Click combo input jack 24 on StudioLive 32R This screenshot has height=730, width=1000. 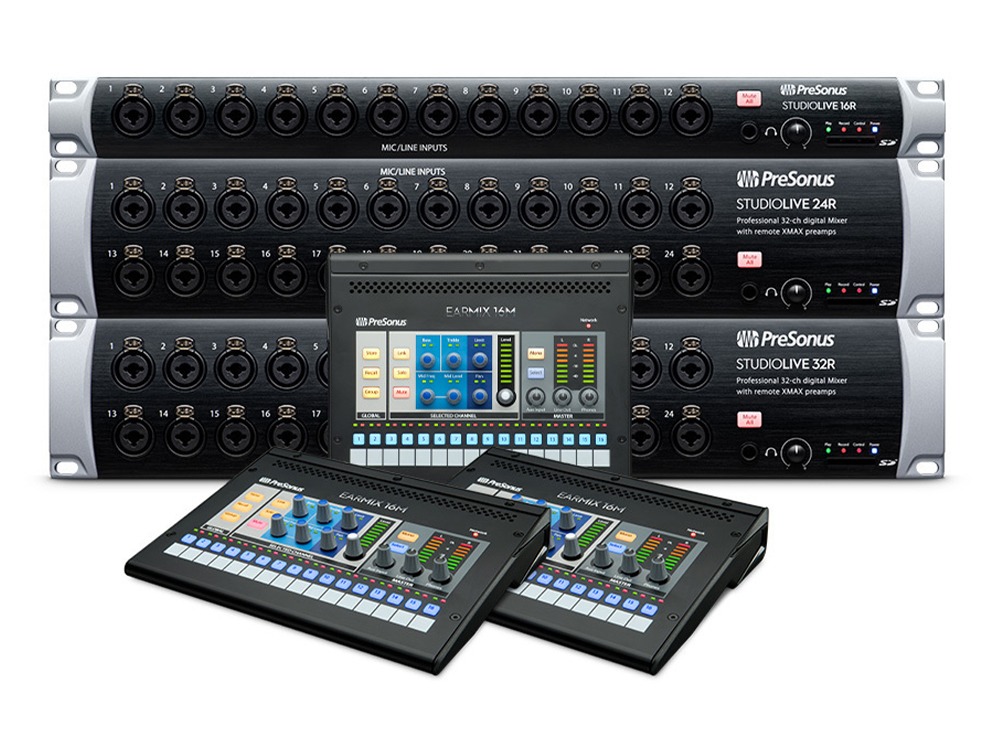coord(691,434)
